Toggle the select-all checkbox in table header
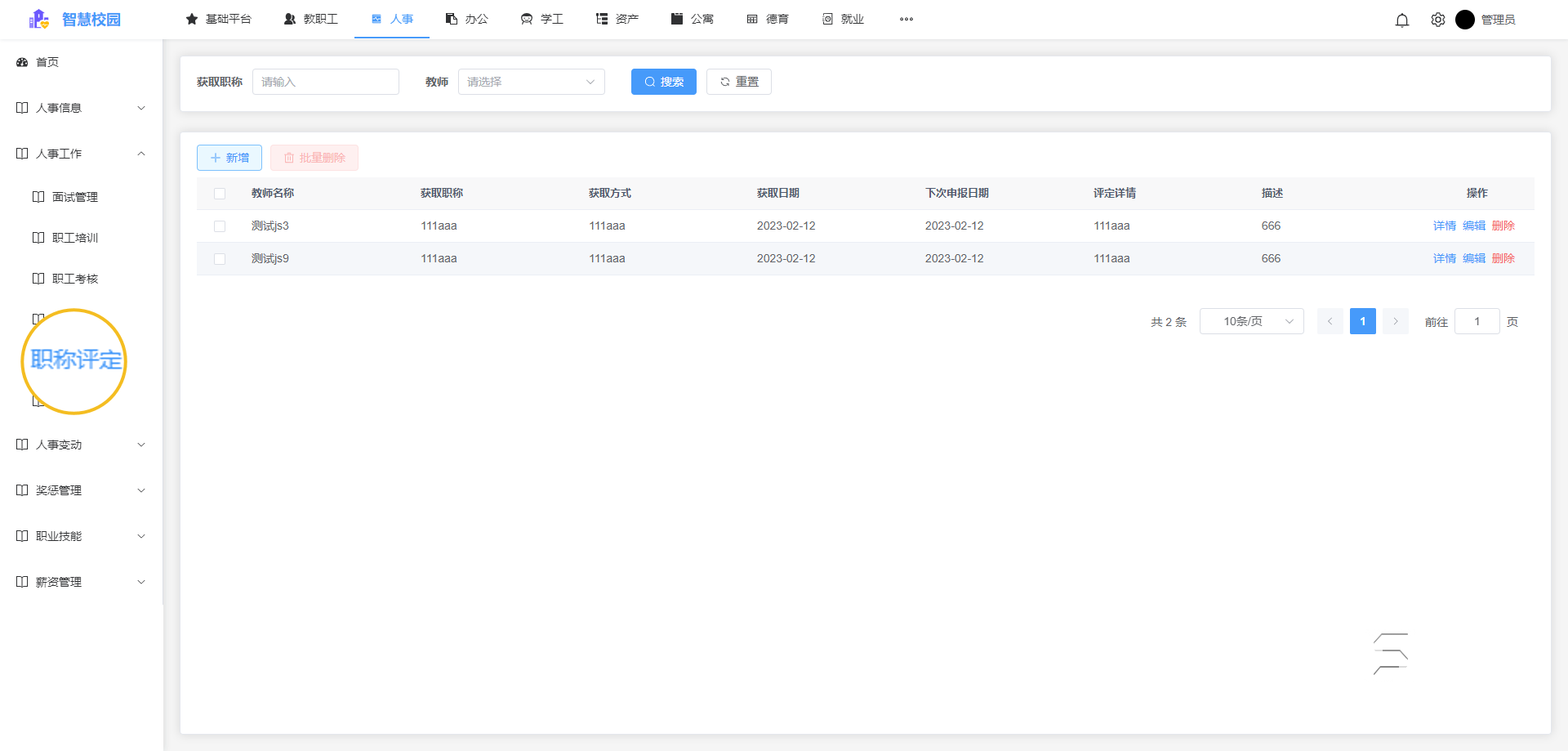1568x751 pixels. pos(220,194)
